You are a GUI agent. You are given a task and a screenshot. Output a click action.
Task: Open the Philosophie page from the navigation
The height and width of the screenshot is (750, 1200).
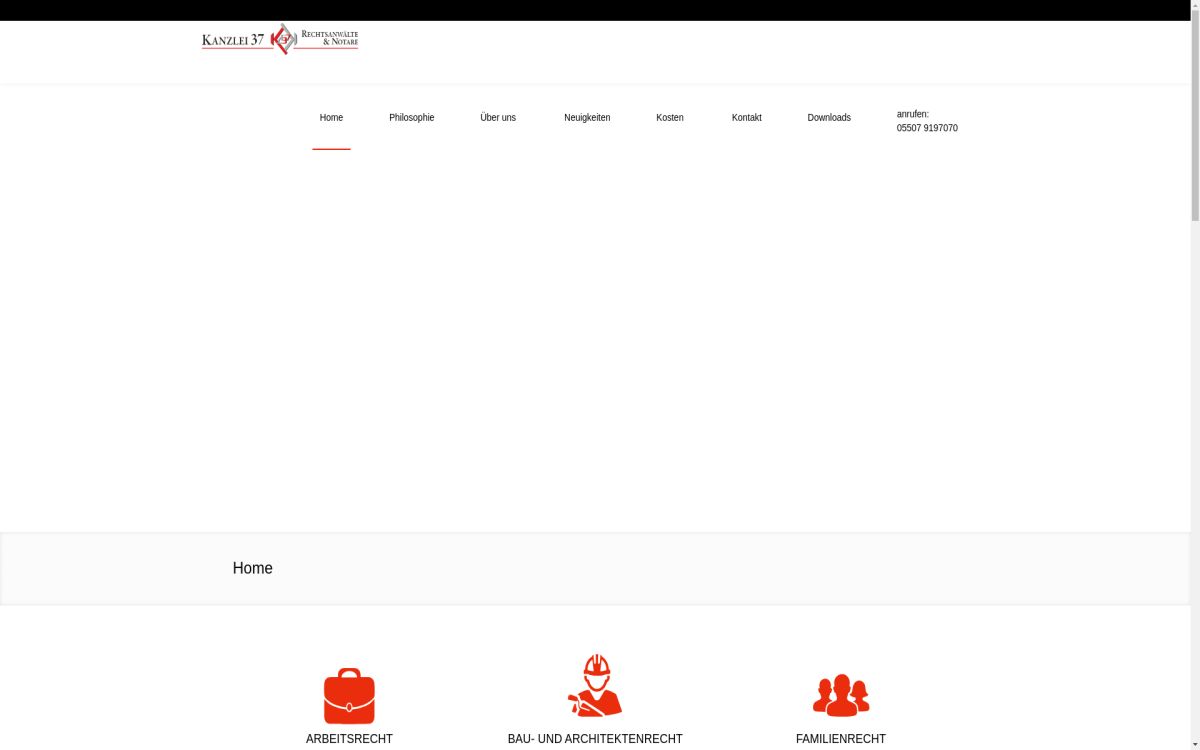(x=411, y=117)
